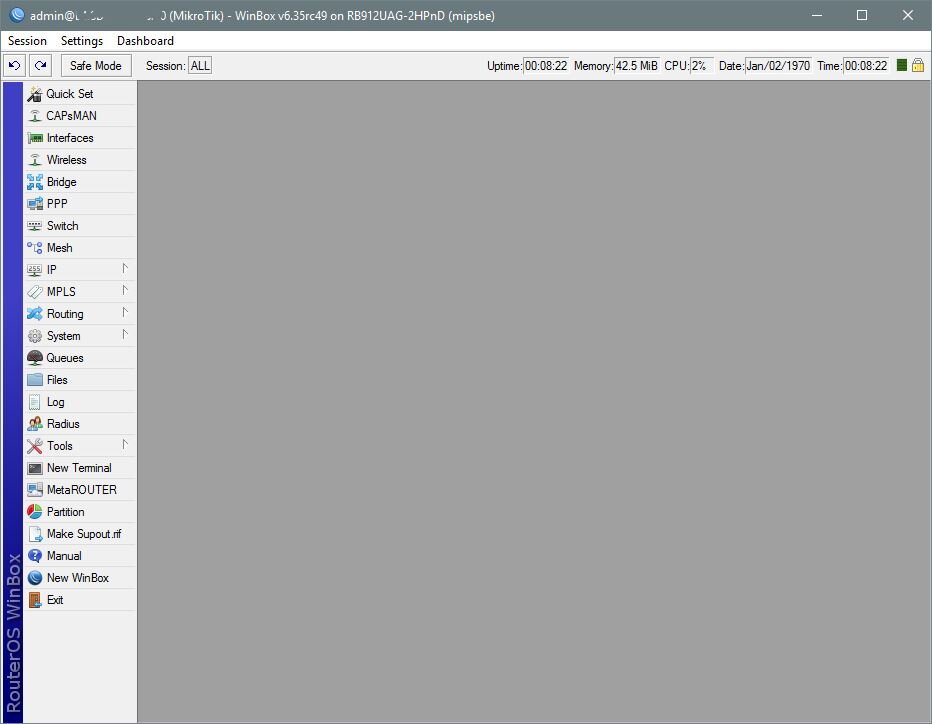
Task: Click the MetaROUTER icon
Action: [35, 490]
